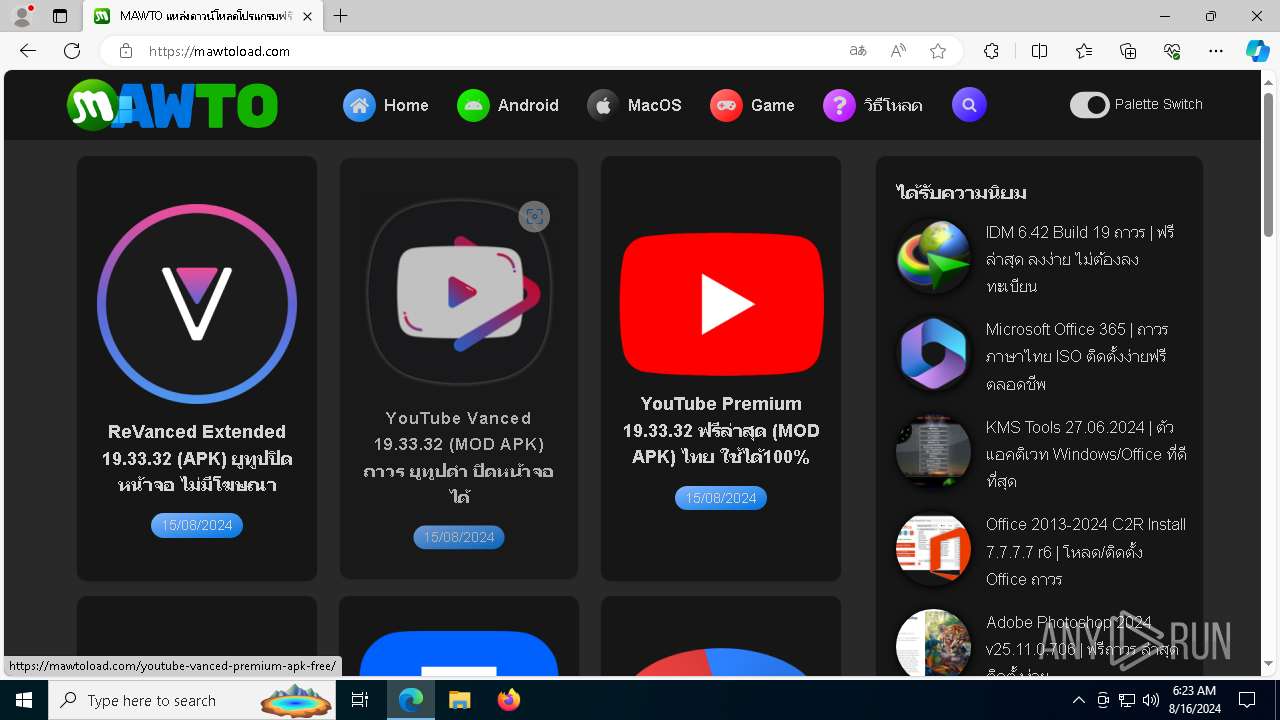Open a new browser tab
The width and height of the screenshot is (1280, 720).
tap(341, 16)
